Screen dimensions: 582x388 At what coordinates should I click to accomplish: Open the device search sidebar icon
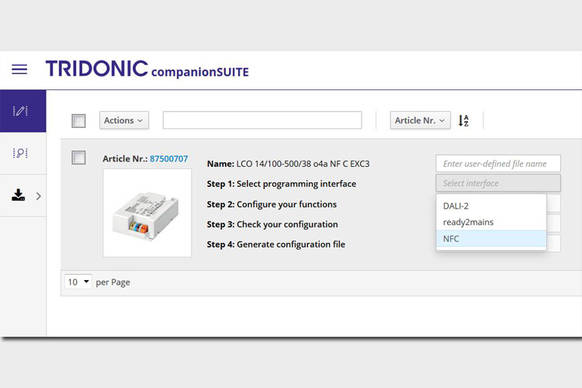(20, 153)
